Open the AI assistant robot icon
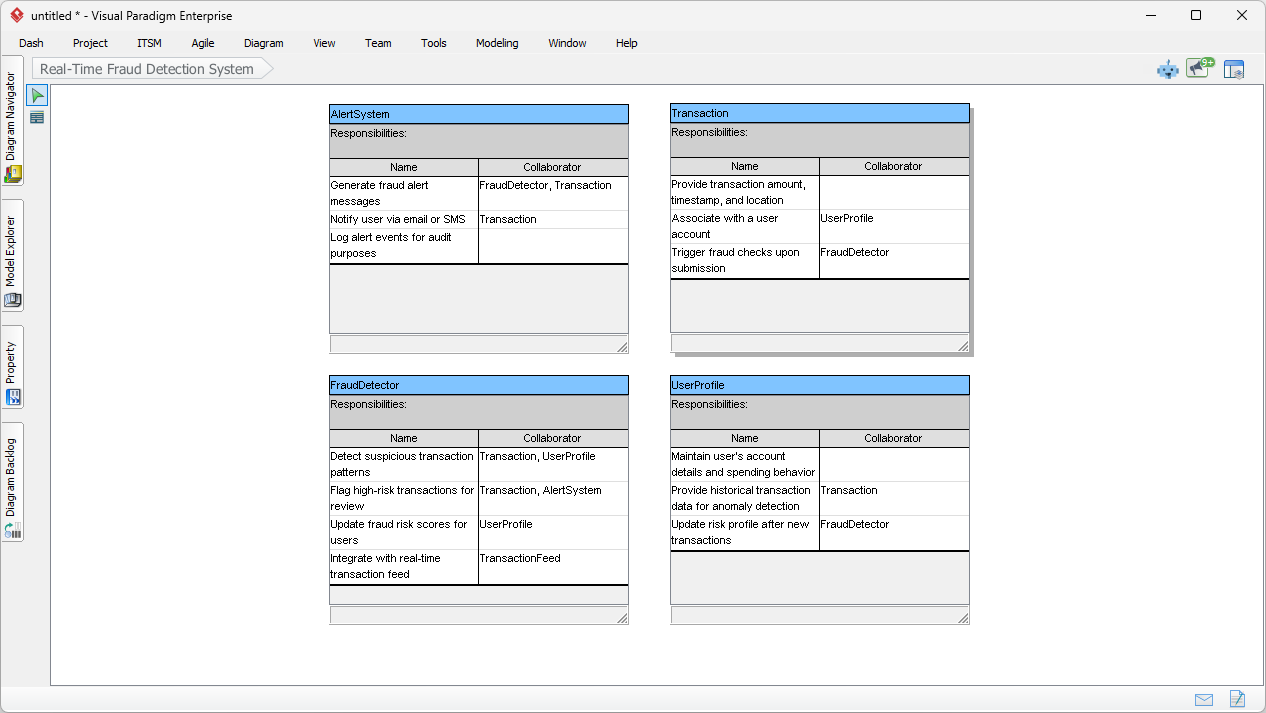This screenshot has height=713, width=1266. point(1167,68)
